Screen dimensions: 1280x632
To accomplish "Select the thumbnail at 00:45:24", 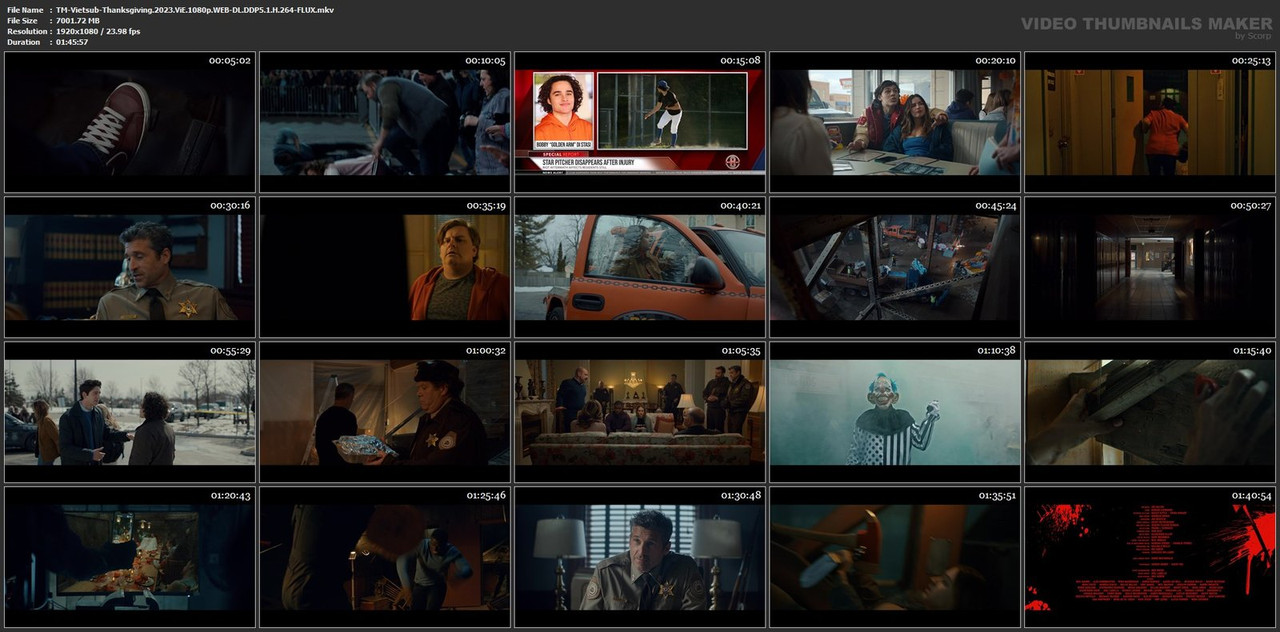I will (x=895, y=267).
